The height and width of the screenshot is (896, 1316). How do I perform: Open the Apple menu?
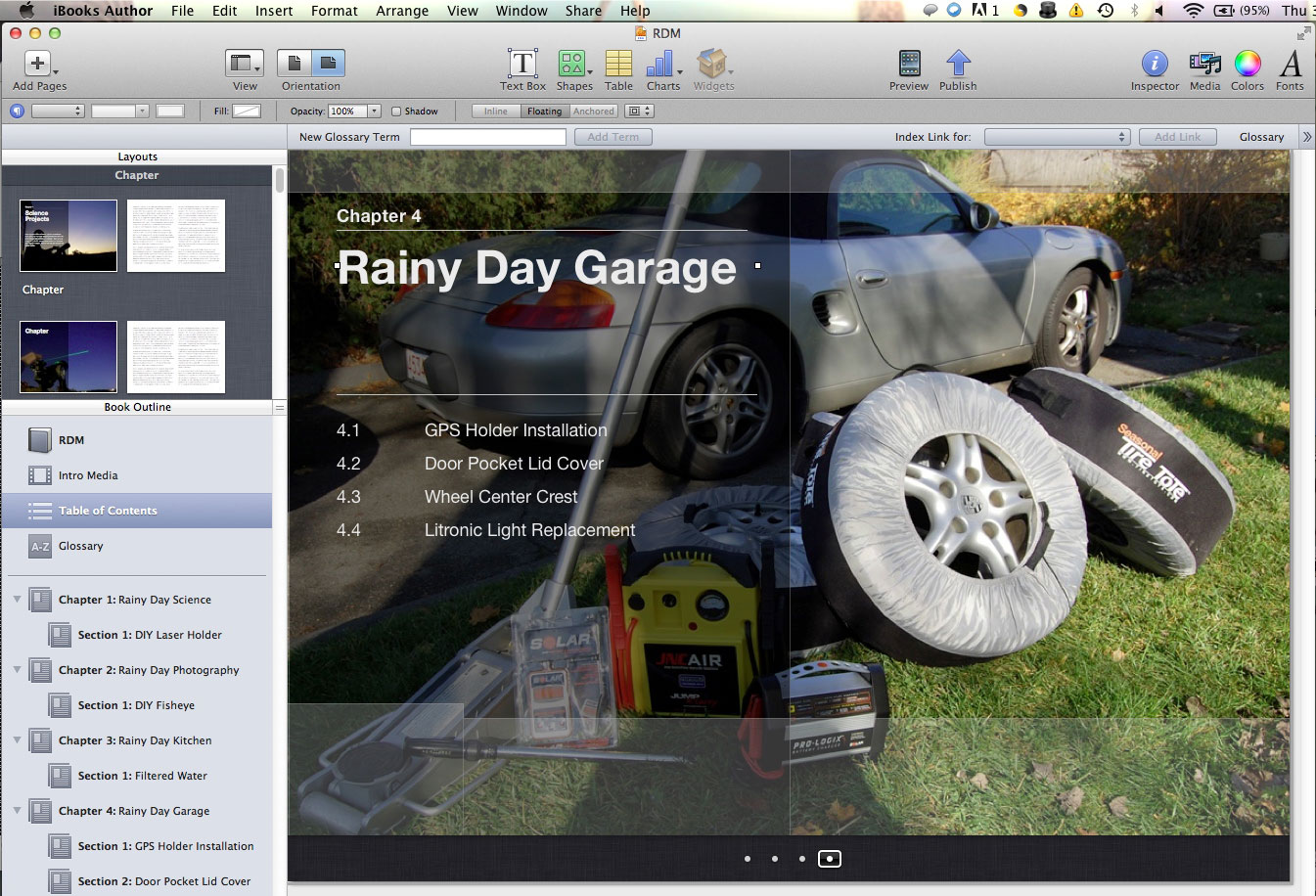(x=26, y=11)
